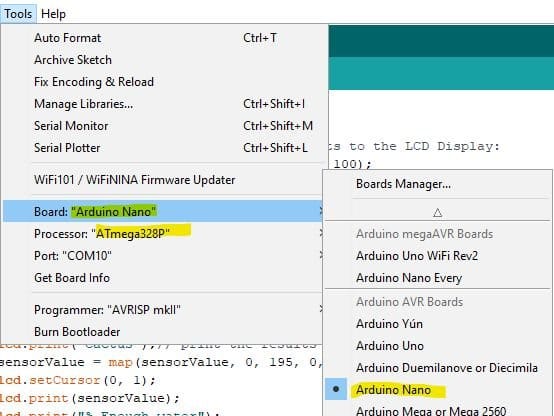
Task: Select Archive Sketch
Action: 163,59
